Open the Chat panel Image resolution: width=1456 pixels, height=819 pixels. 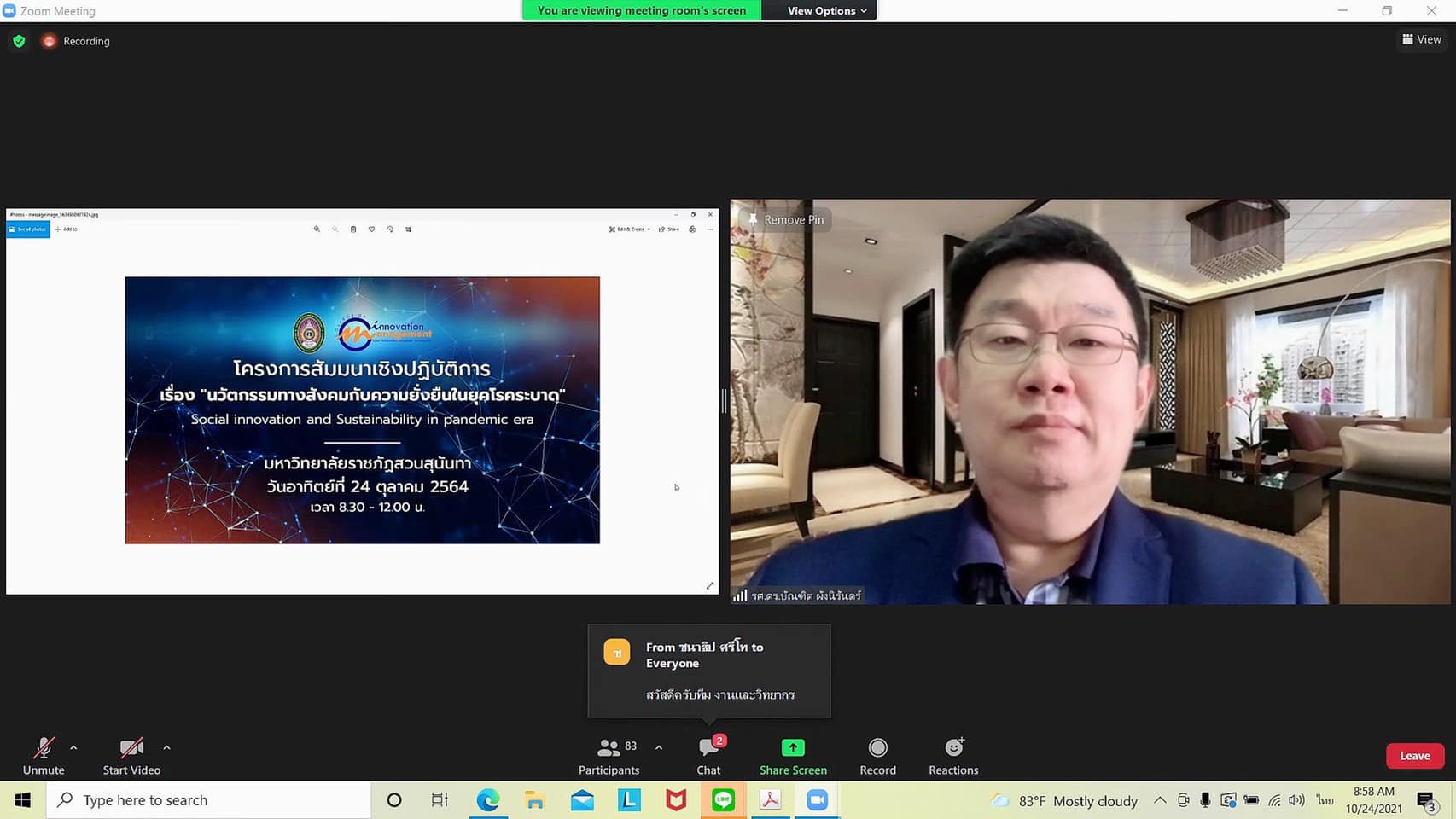coord(708,756)
